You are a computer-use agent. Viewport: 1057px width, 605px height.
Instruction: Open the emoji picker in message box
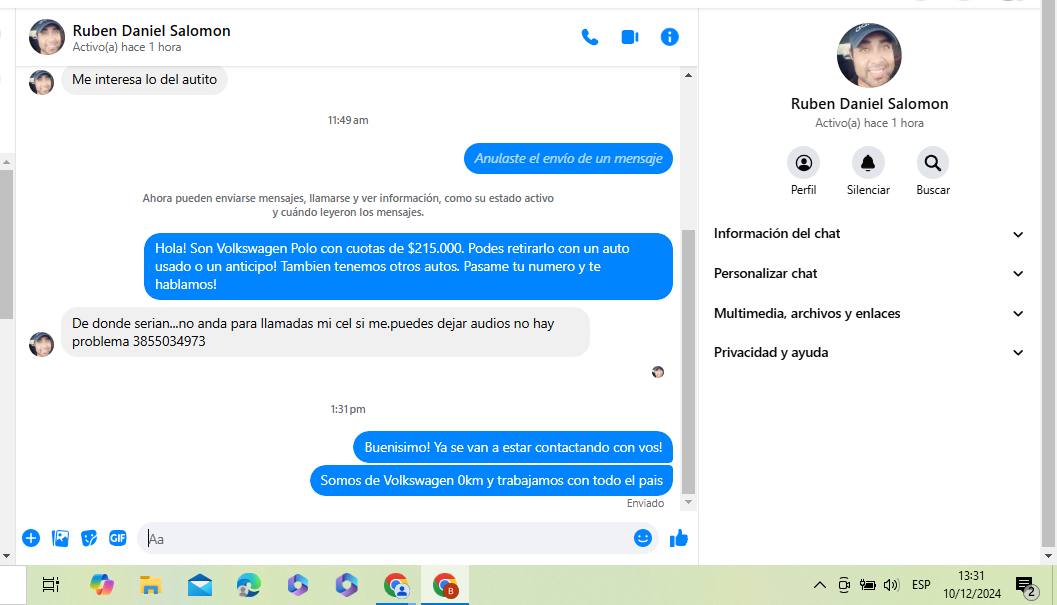tap(642, 538)
